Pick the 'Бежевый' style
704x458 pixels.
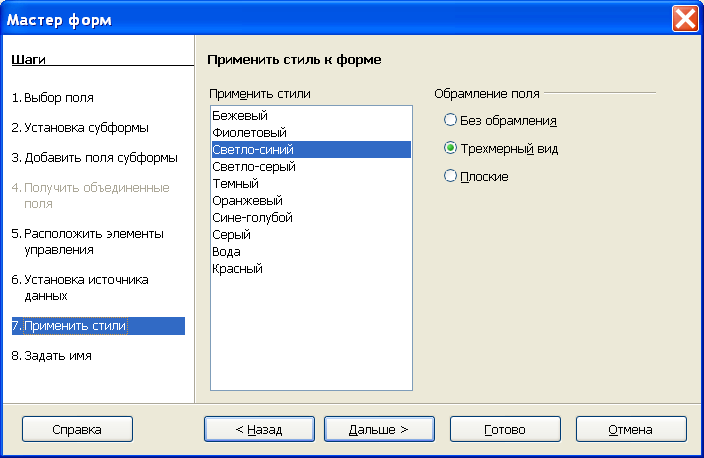point(311,115)
